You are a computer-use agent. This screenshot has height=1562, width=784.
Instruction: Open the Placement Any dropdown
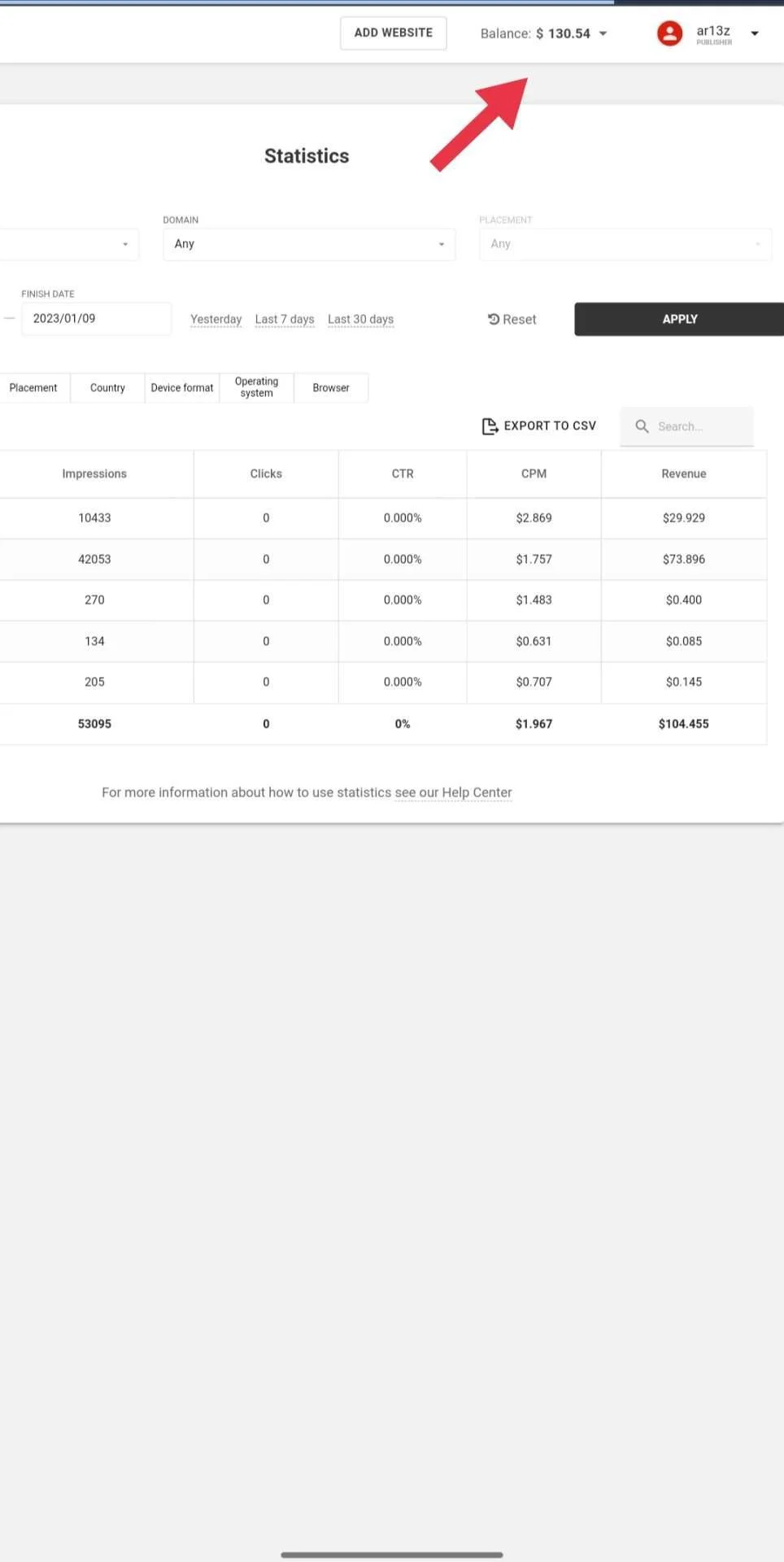(x=625, y=244)
